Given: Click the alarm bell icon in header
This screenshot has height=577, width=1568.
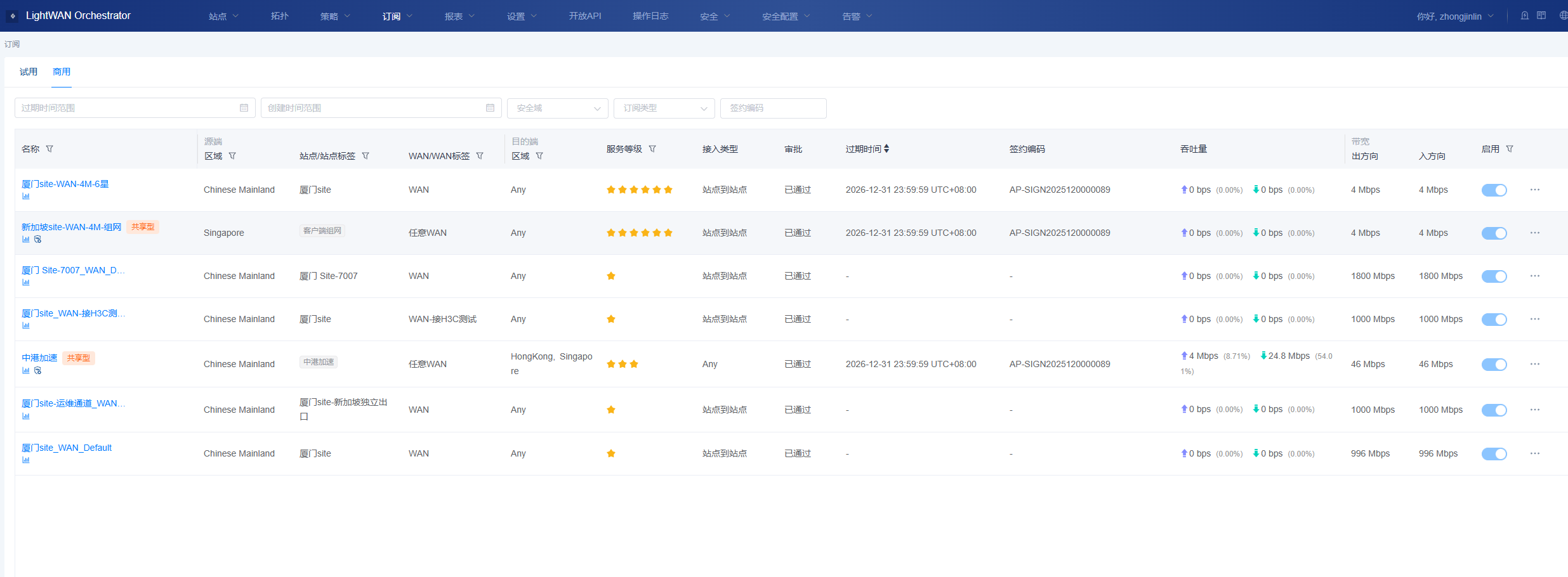Looking at the screenshot, I should pos(1524,16).
